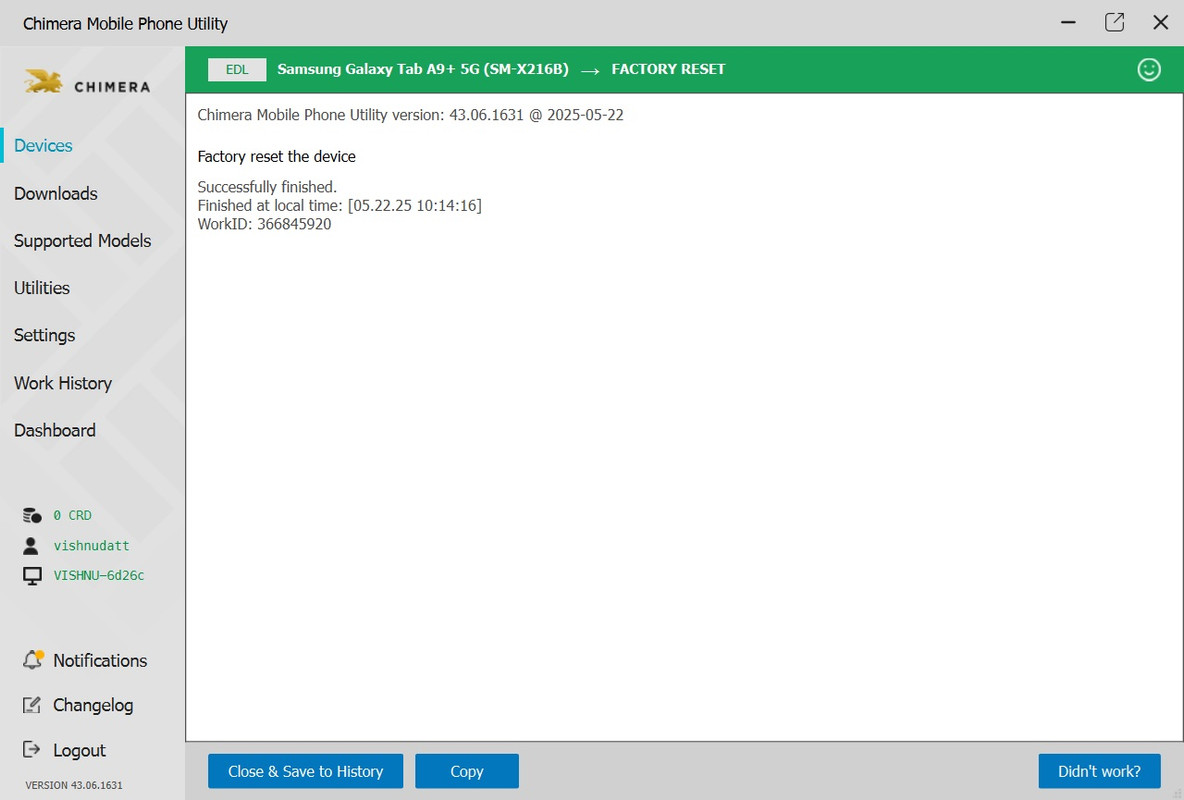Click the Notifications bell icon
Screen dimensions: 1184x800
[32, 659]
